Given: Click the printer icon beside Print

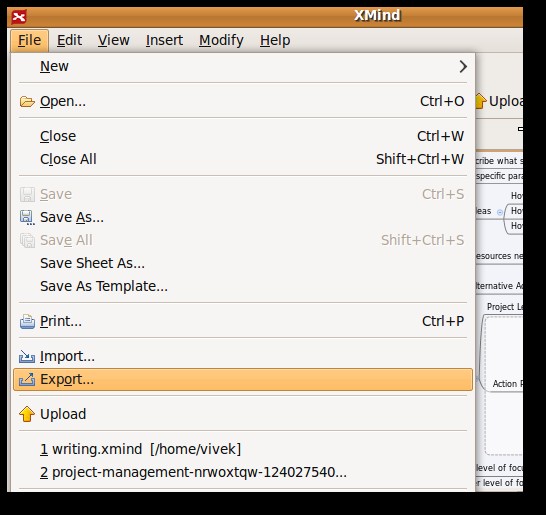Looking at the screenshot, I should pyautogui.click(x=27, y=321).
